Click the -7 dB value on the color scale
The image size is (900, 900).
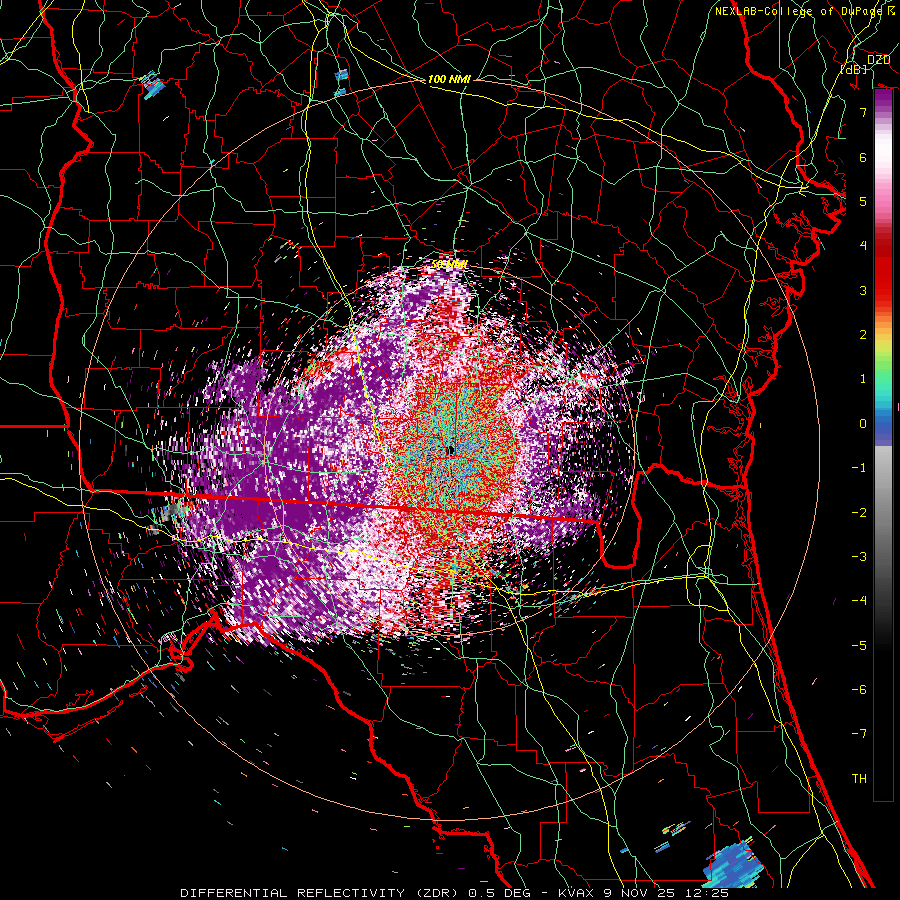click(859, 734)
